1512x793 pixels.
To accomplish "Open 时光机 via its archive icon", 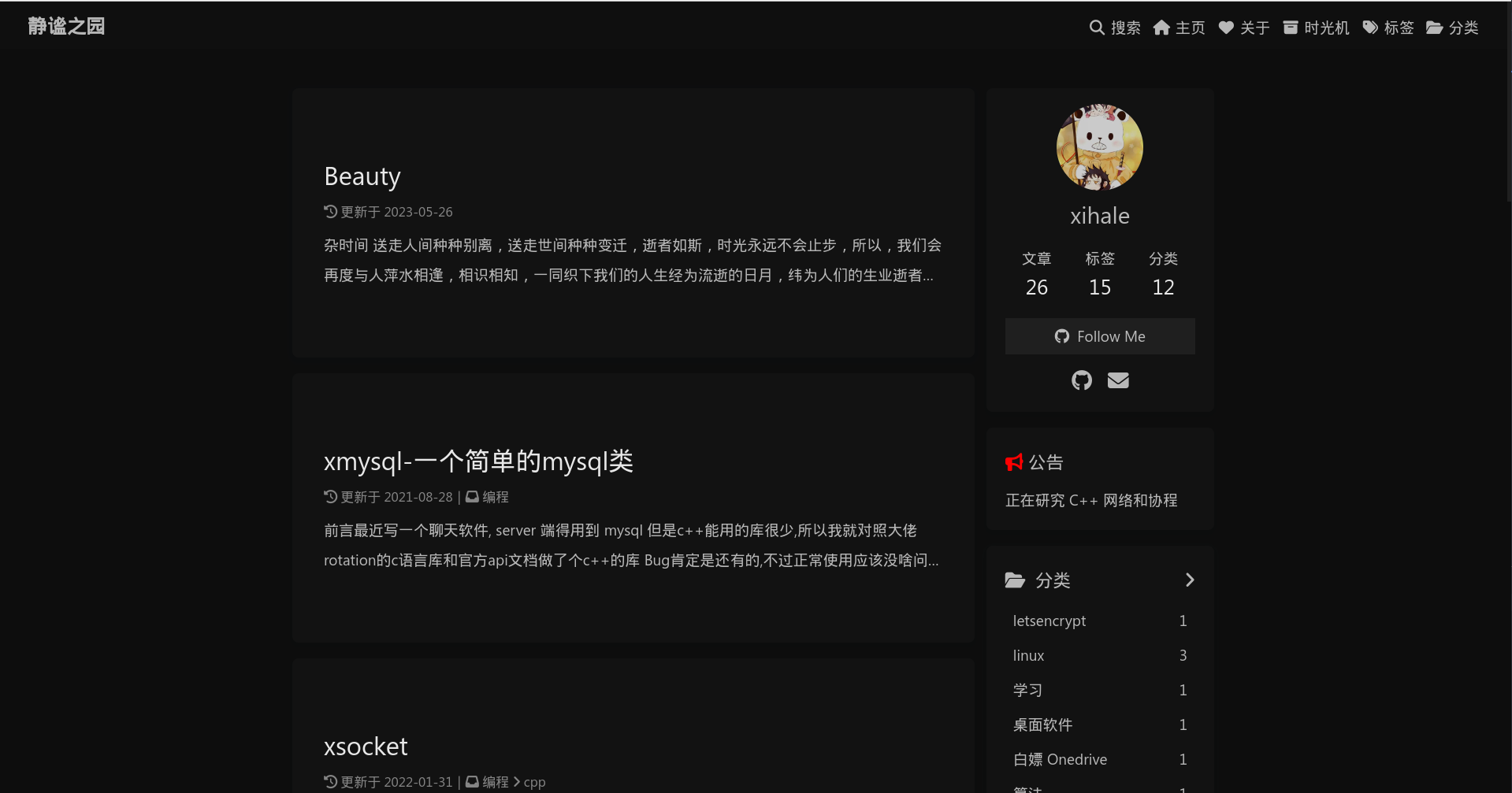I will [1291, 27].
